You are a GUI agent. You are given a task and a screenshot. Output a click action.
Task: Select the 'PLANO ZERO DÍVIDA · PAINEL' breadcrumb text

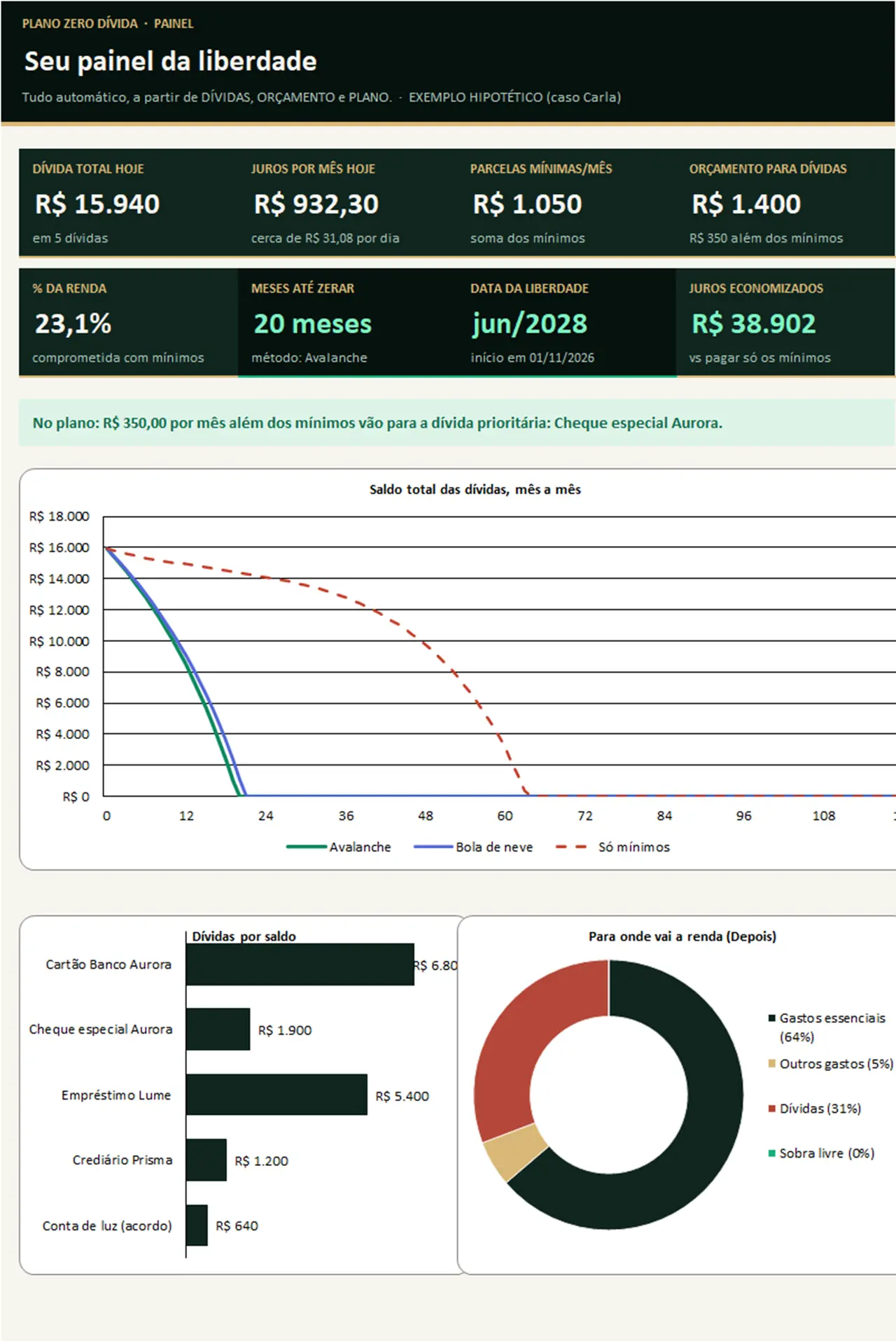coord(108,24)
